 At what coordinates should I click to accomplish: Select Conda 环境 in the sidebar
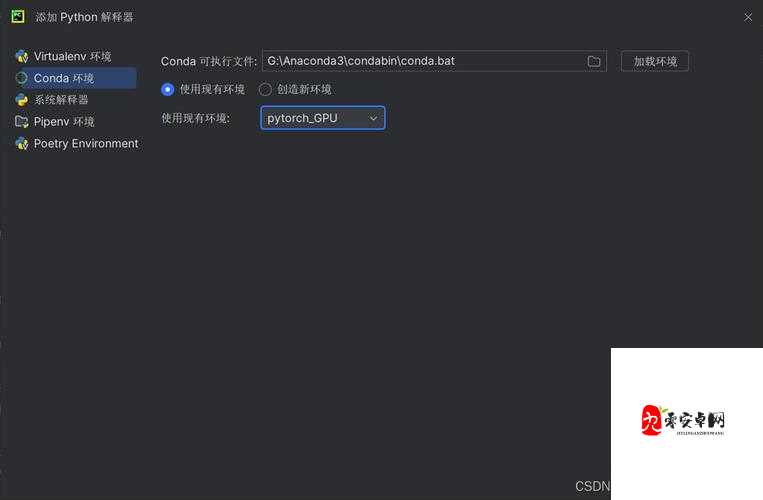coord(74,78)
